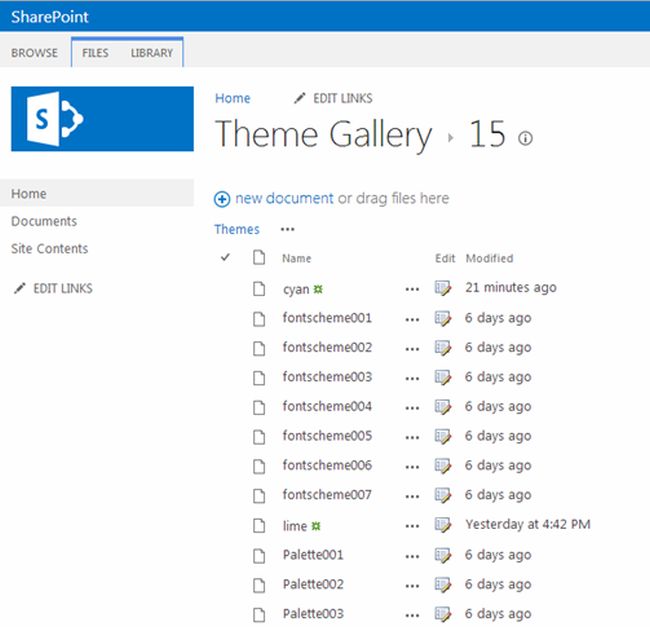Go to Documents in left navigation
650x627 pixels.
(44, 221)
